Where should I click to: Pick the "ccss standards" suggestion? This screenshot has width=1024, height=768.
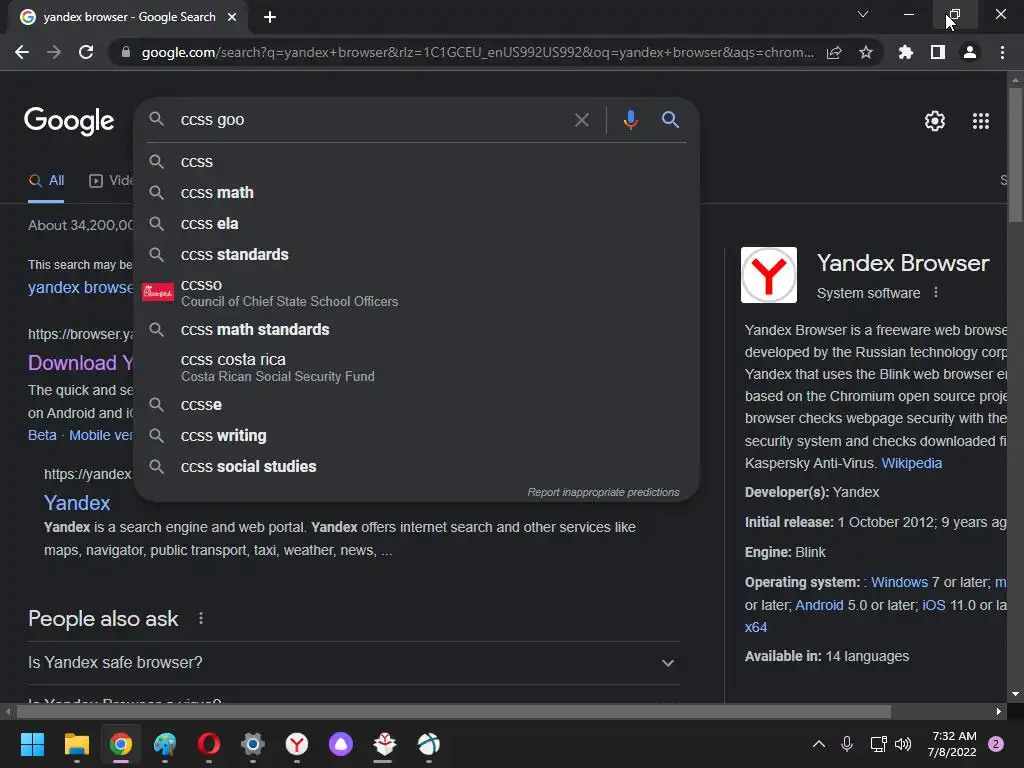point(417,254)
